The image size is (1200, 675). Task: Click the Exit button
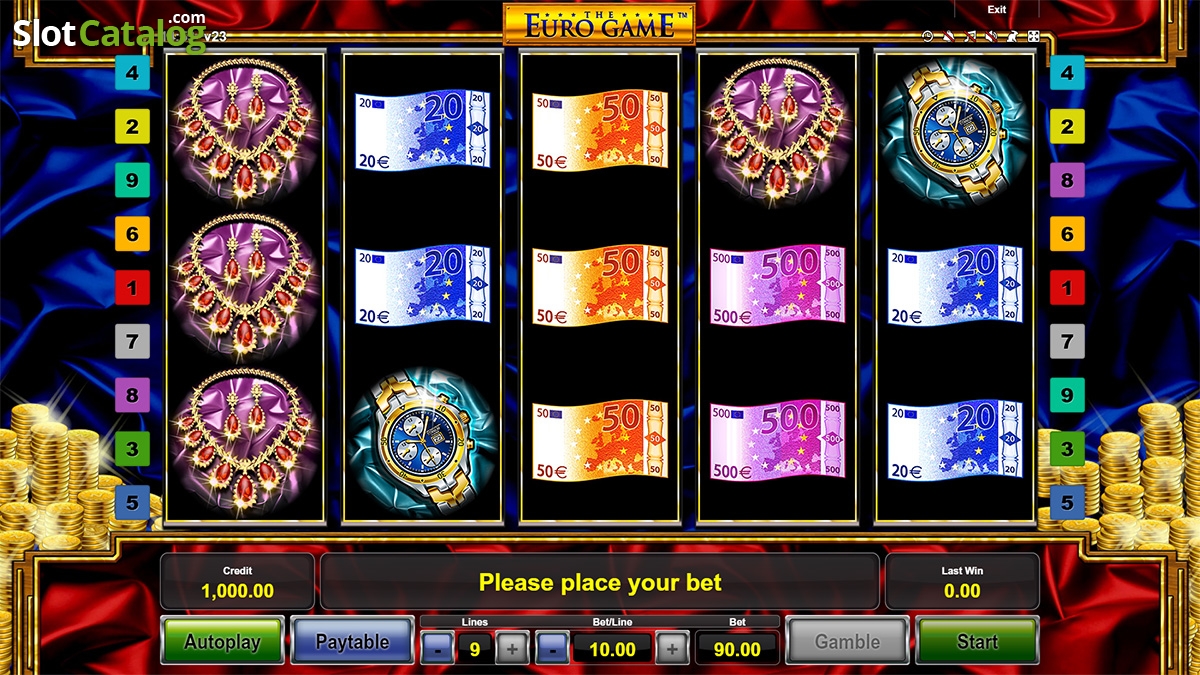pos(997,9)
